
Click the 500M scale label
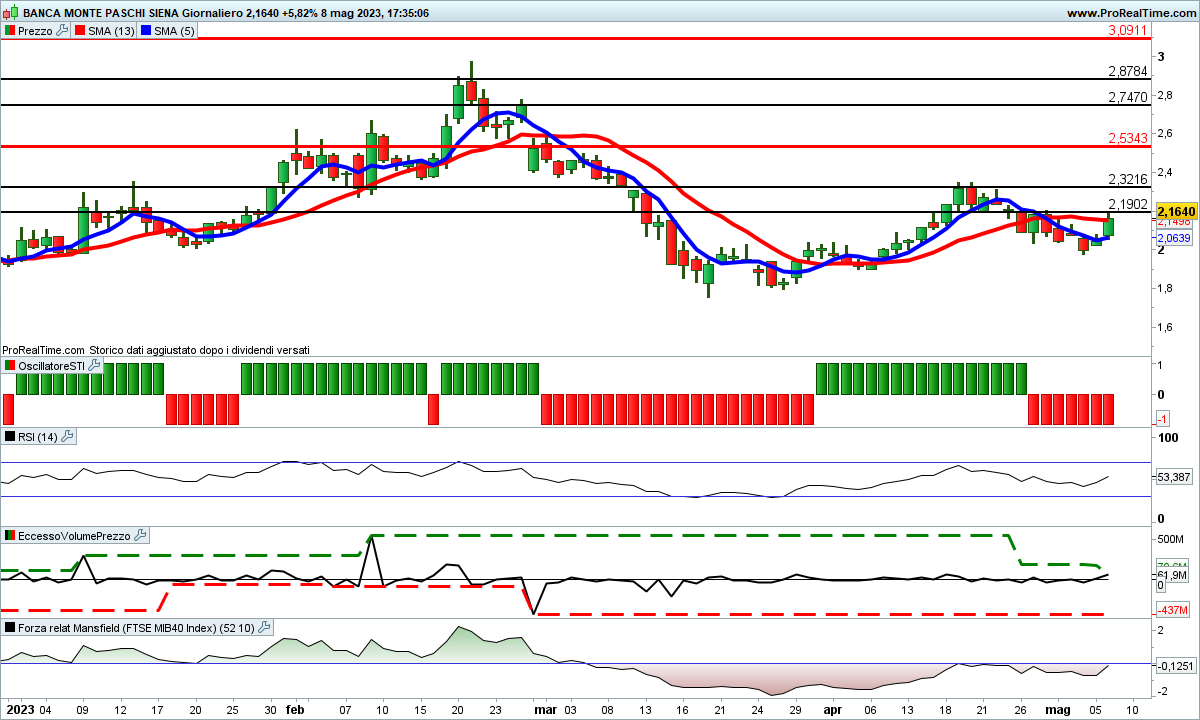point(1171,540)
